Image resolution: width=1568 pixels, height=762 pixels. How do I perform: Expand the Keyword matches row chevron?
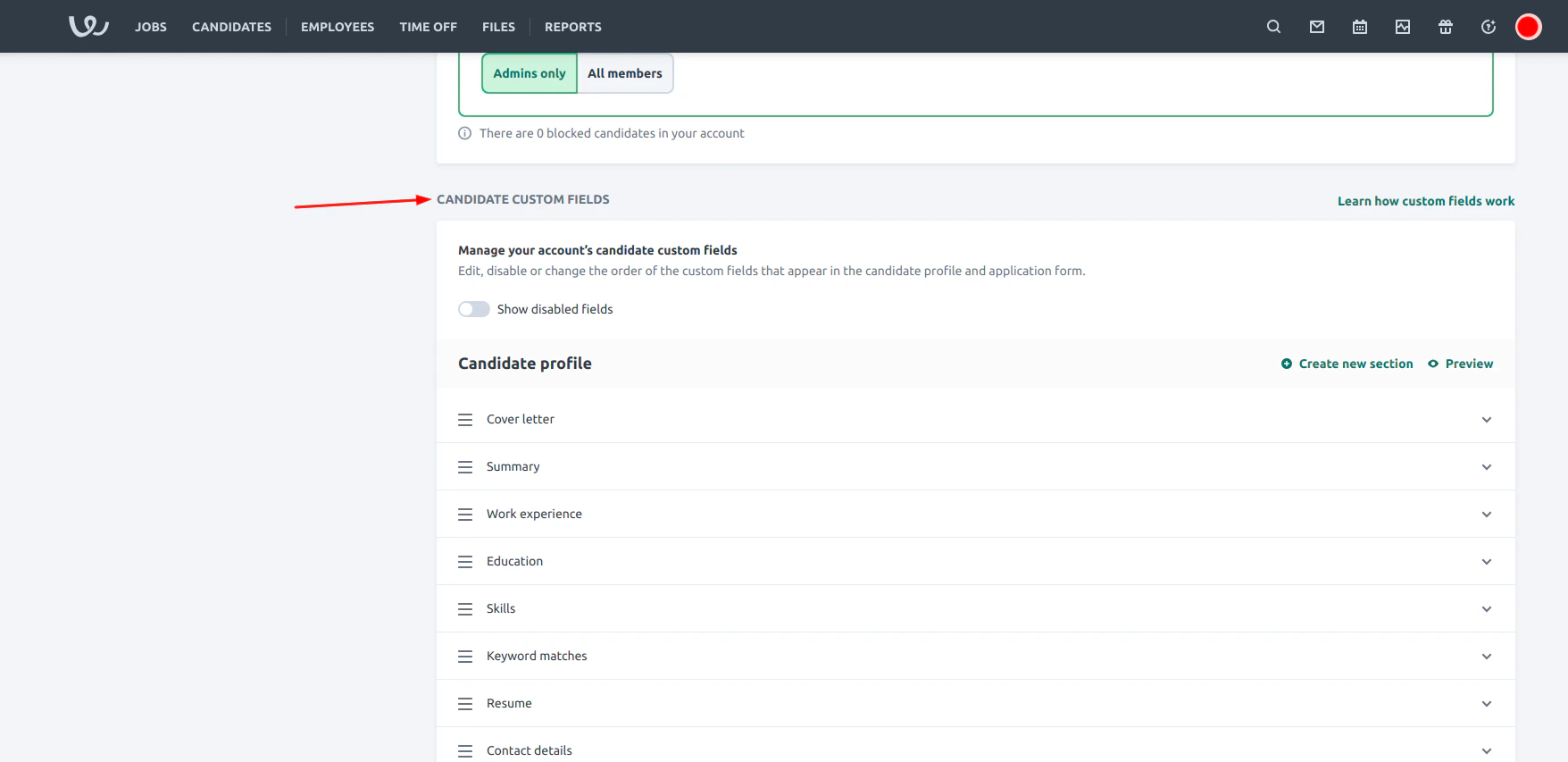click(x=1487, y=657)
